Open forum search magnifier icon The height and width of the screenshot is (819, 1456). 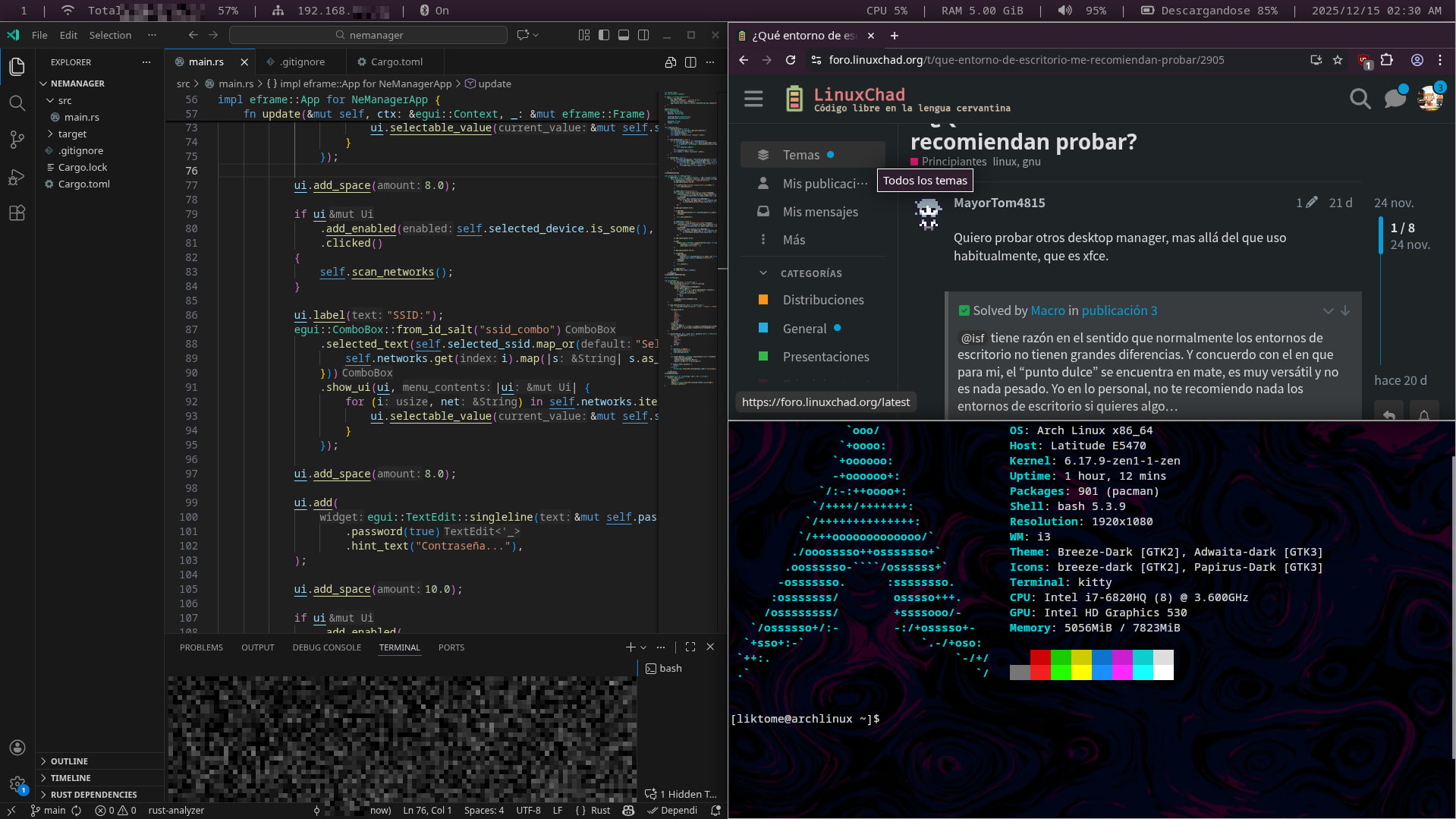pyautogui.click(x=1360, y=99)
